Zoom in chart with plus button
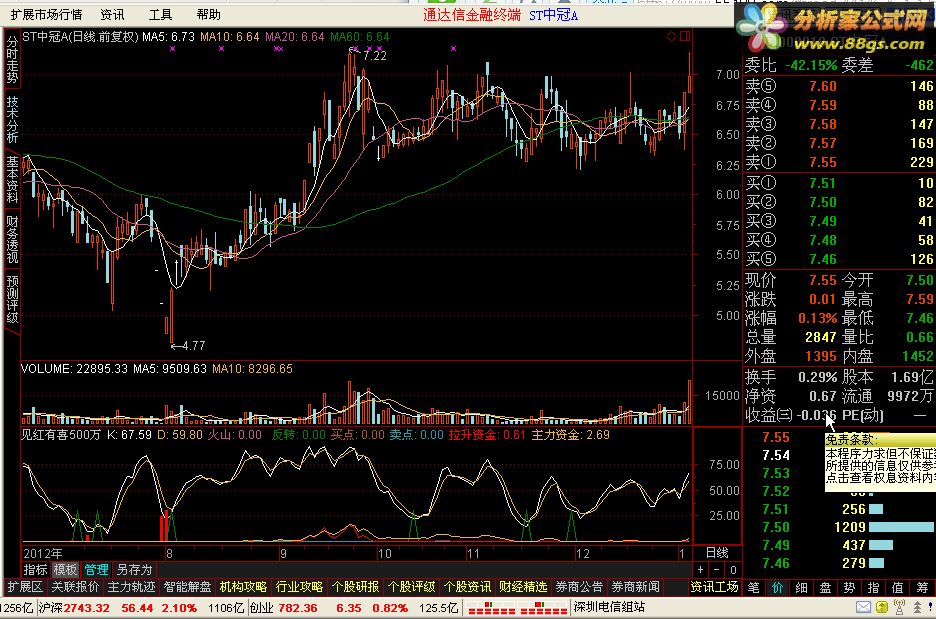936x619 pixels. tap(701, 569)
